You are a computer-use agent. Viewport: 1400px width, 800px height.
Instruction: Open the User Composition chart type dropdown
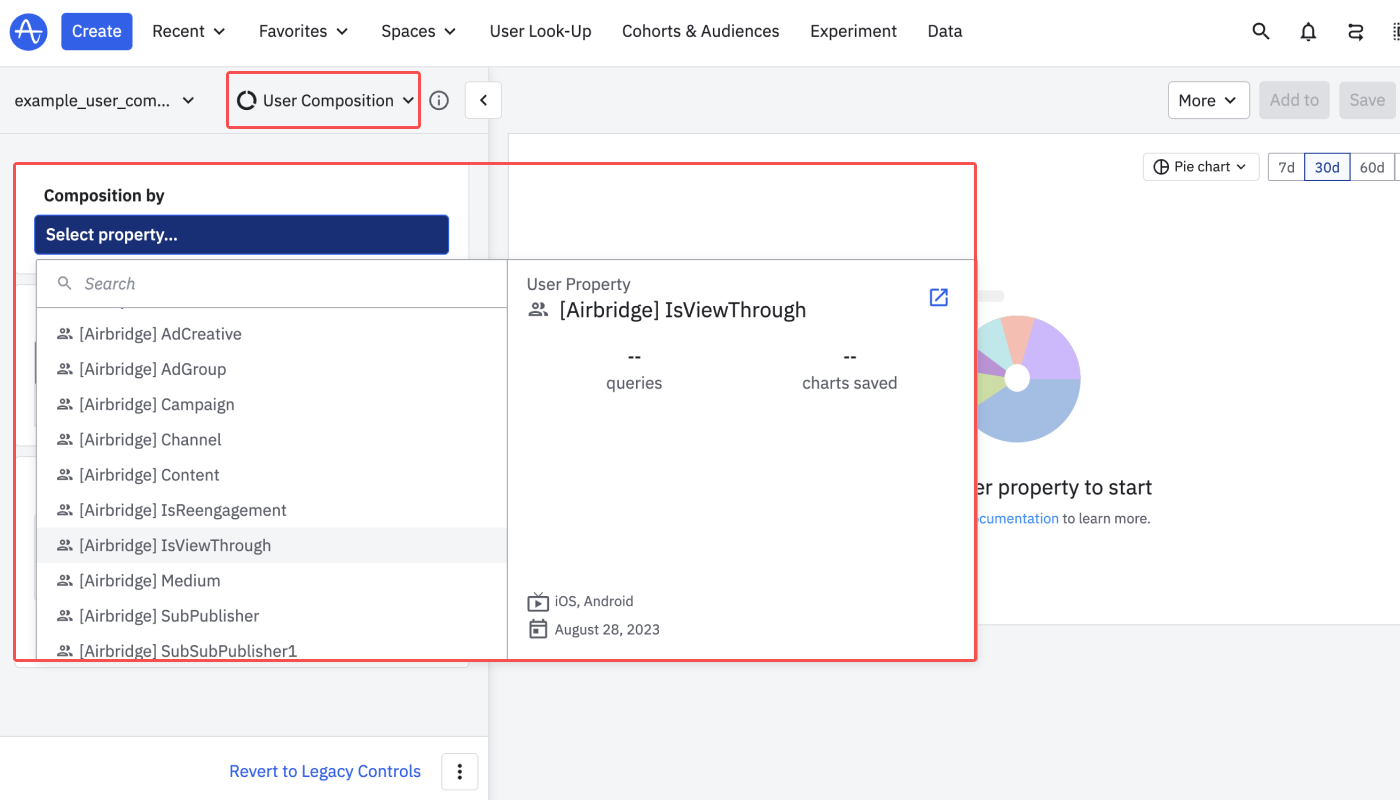click(x=324, y=100)
